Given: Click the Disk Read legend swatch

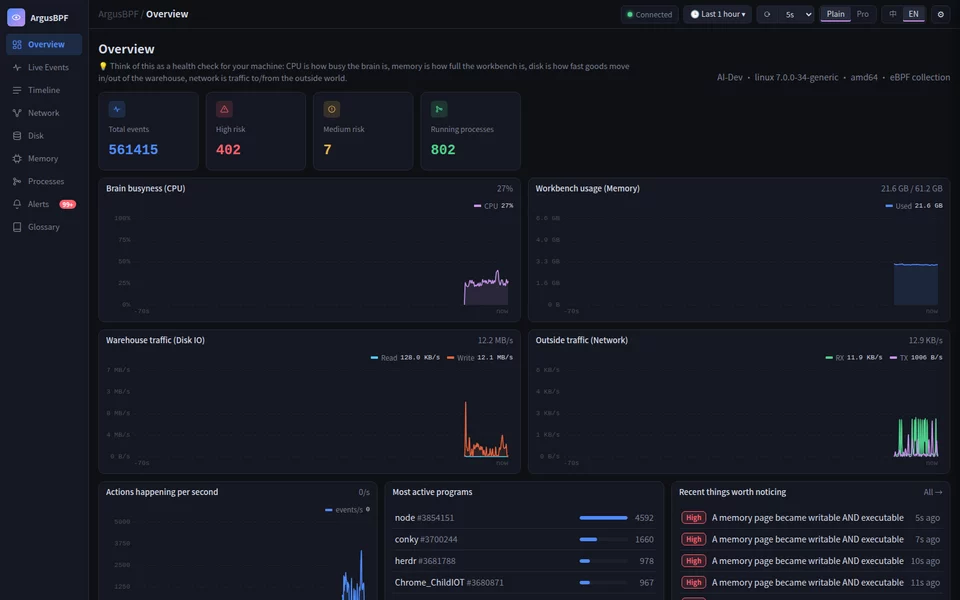Looking at the screenshot, I should click(x=374, y=358).
